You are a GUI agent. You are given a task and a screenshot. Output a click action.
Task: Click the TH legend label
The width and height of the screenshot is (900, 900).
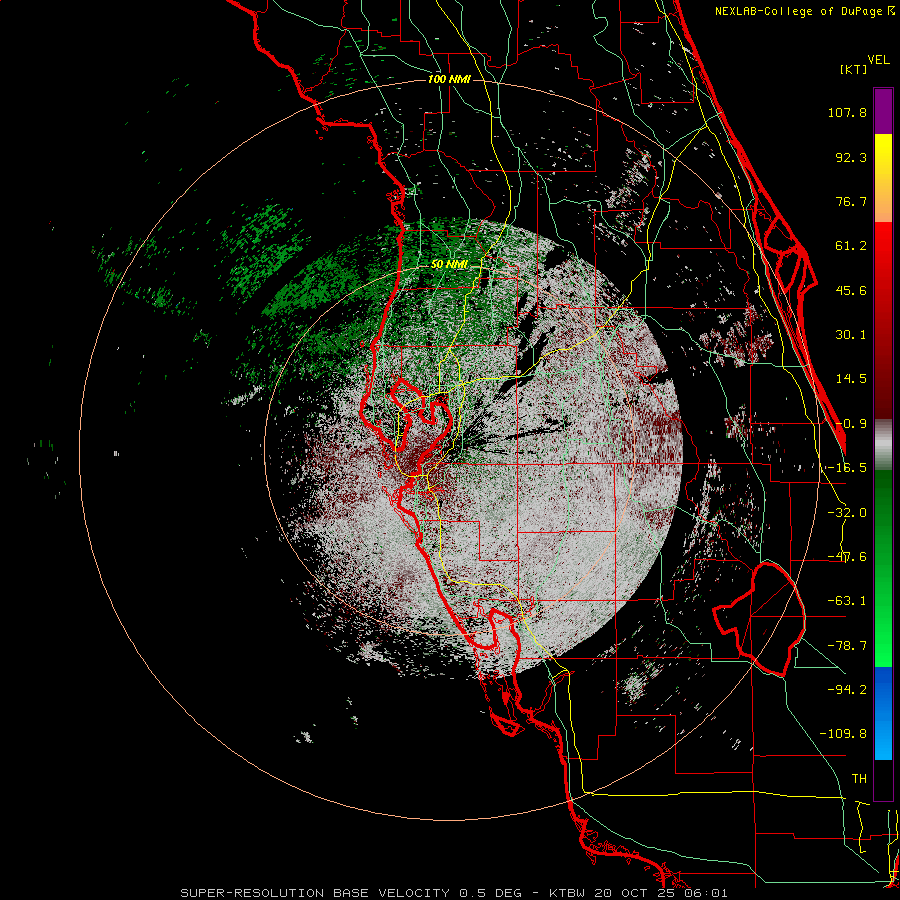(859, 779)
